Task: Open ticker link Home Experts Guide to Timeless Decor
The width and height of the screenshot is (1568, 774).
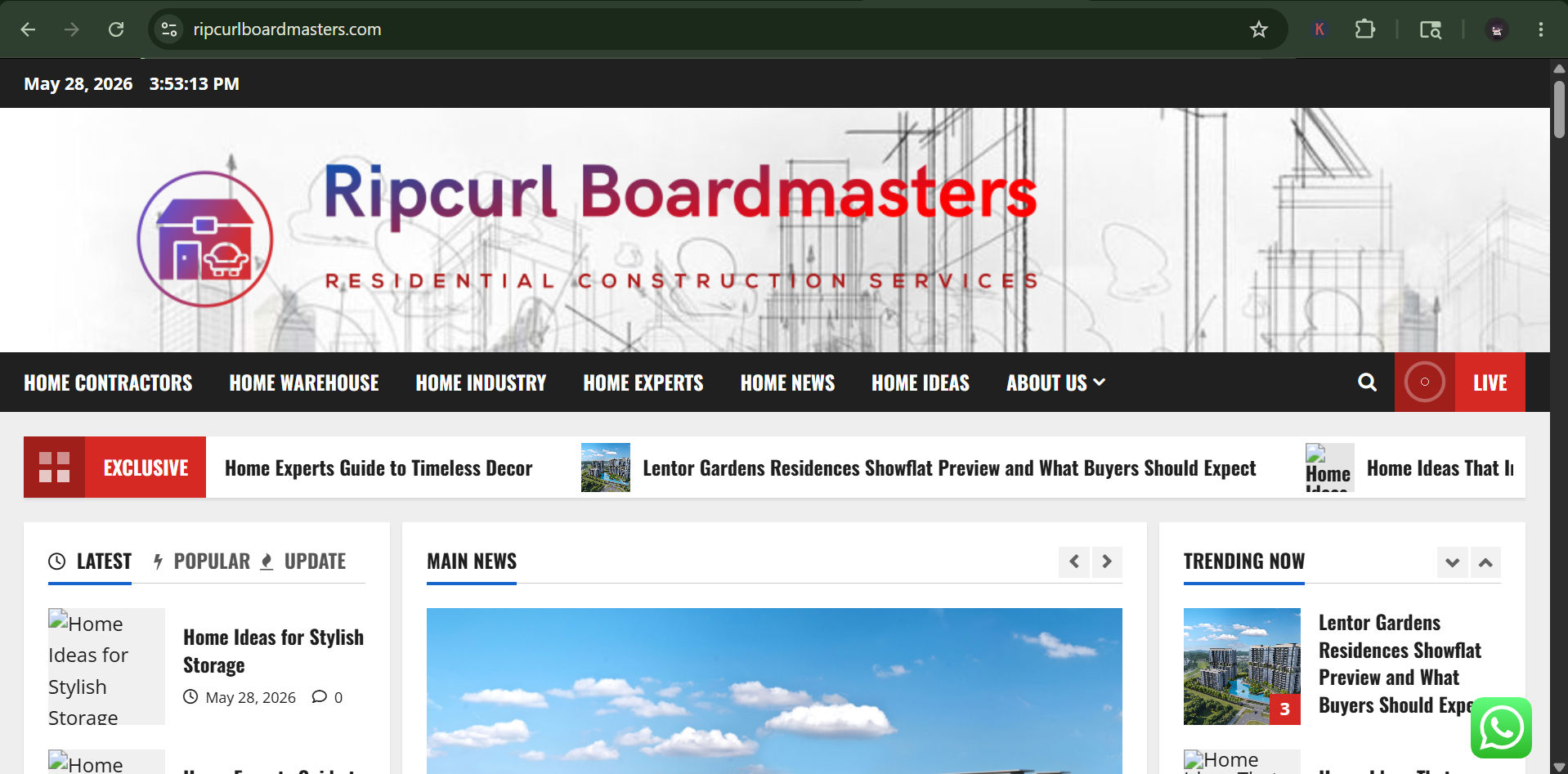Action: (x=379, y=468)
